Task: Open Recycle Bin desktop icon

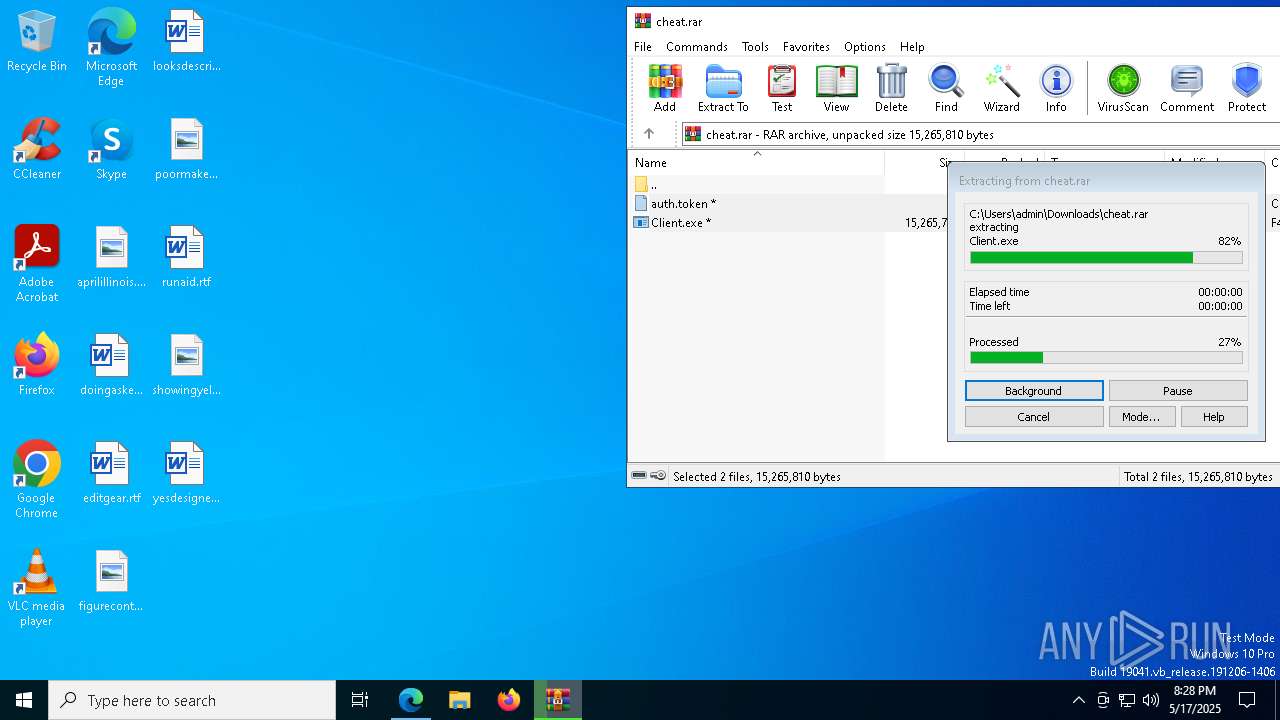Action: click(x=37, y=42)
